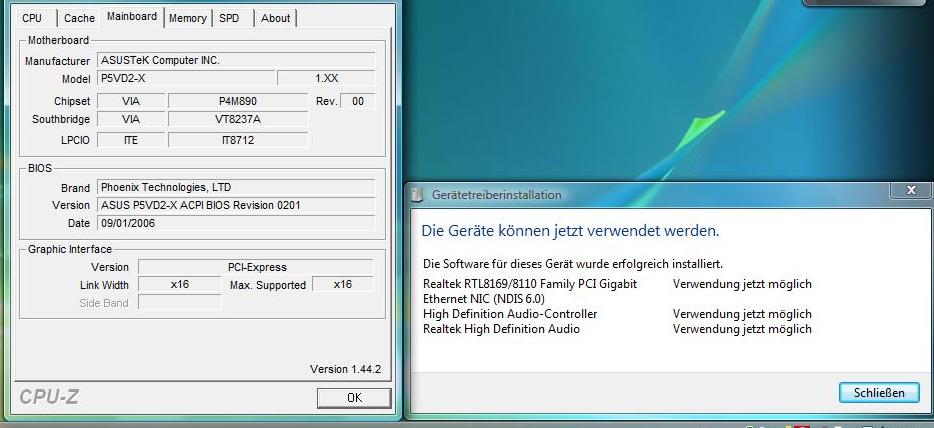The height and width of the screenshot is (428, 934).
Task: Click the chipset value P4M890
Action: coord(238,101)
